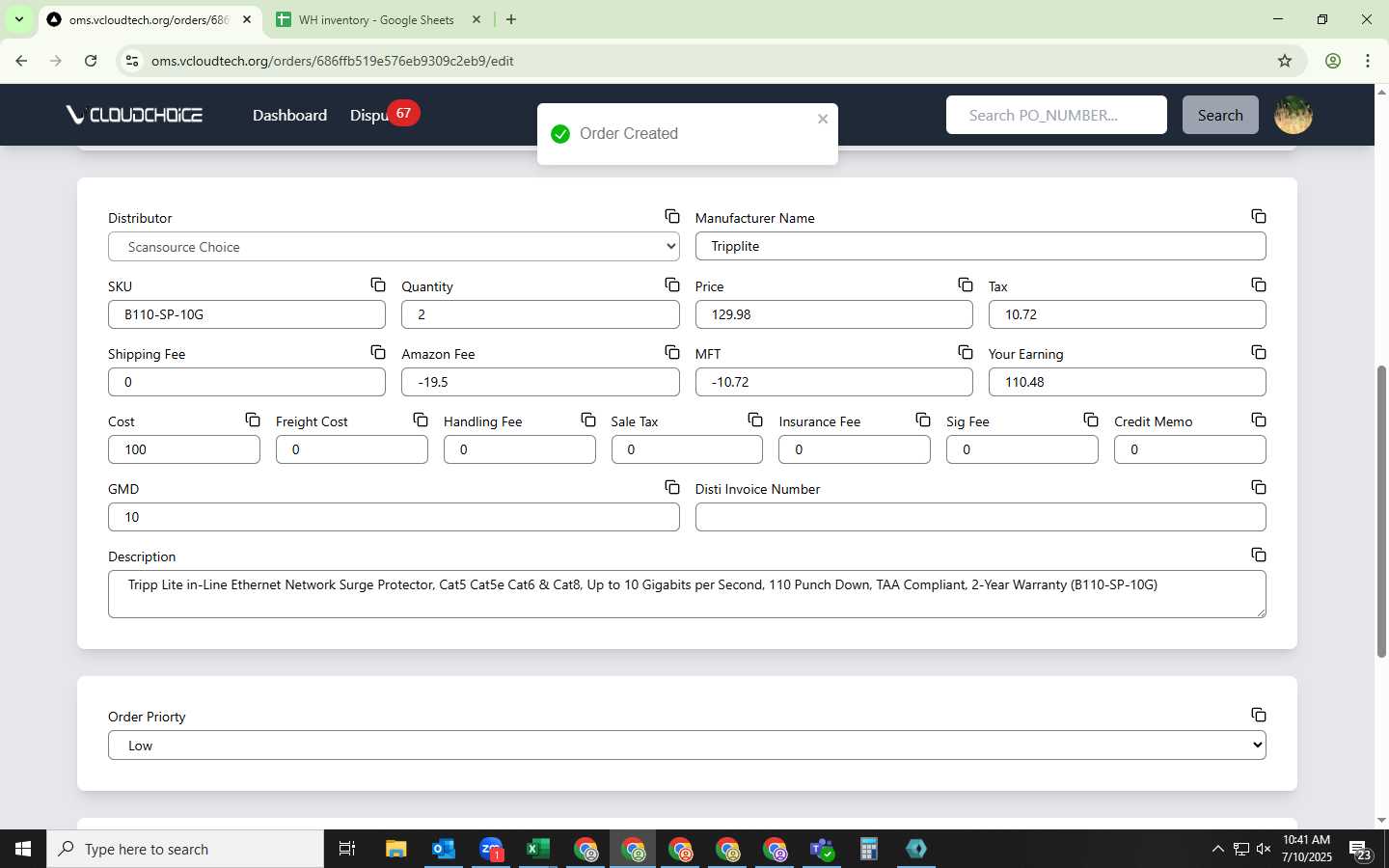Open the Calculator from the taskbar
The width and height of the screenshot is (1389, 868).
click(x=869, y=849)
